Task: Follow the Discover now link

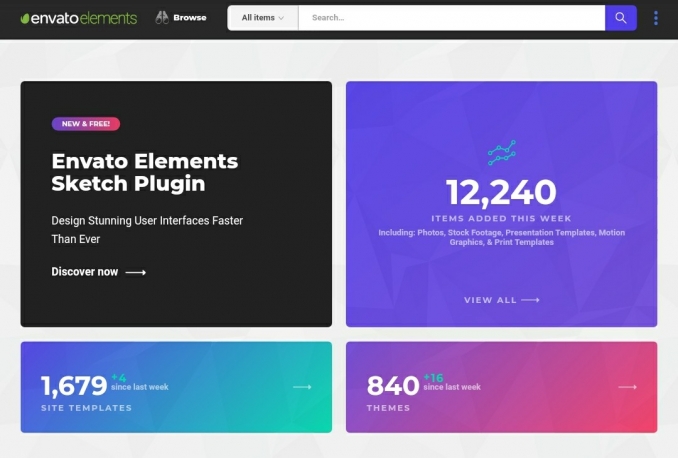Action: pyautogui.click(x=85, y=272)
